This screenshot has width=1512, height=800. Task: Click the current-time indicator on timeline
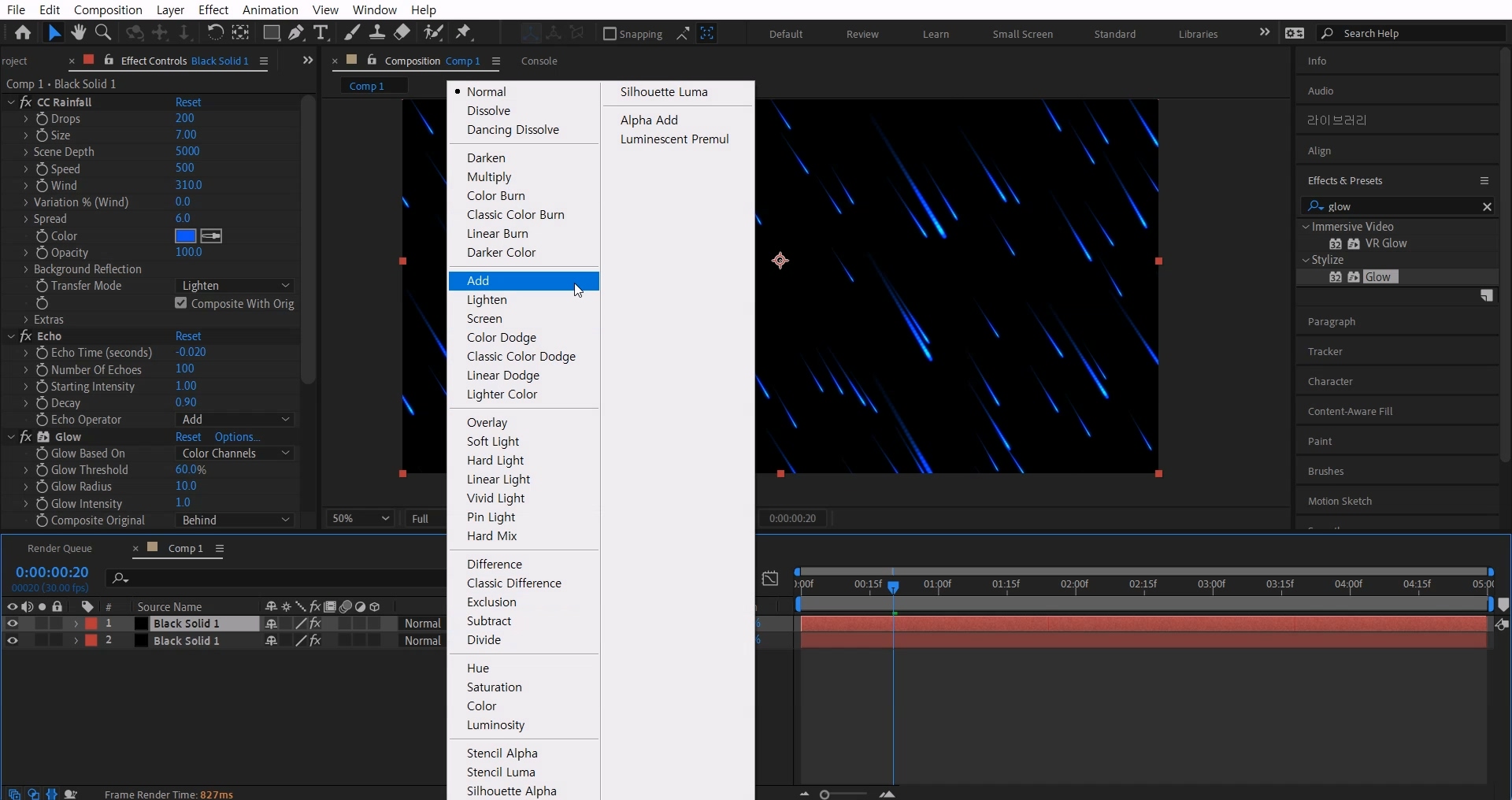tap(893, 587)
